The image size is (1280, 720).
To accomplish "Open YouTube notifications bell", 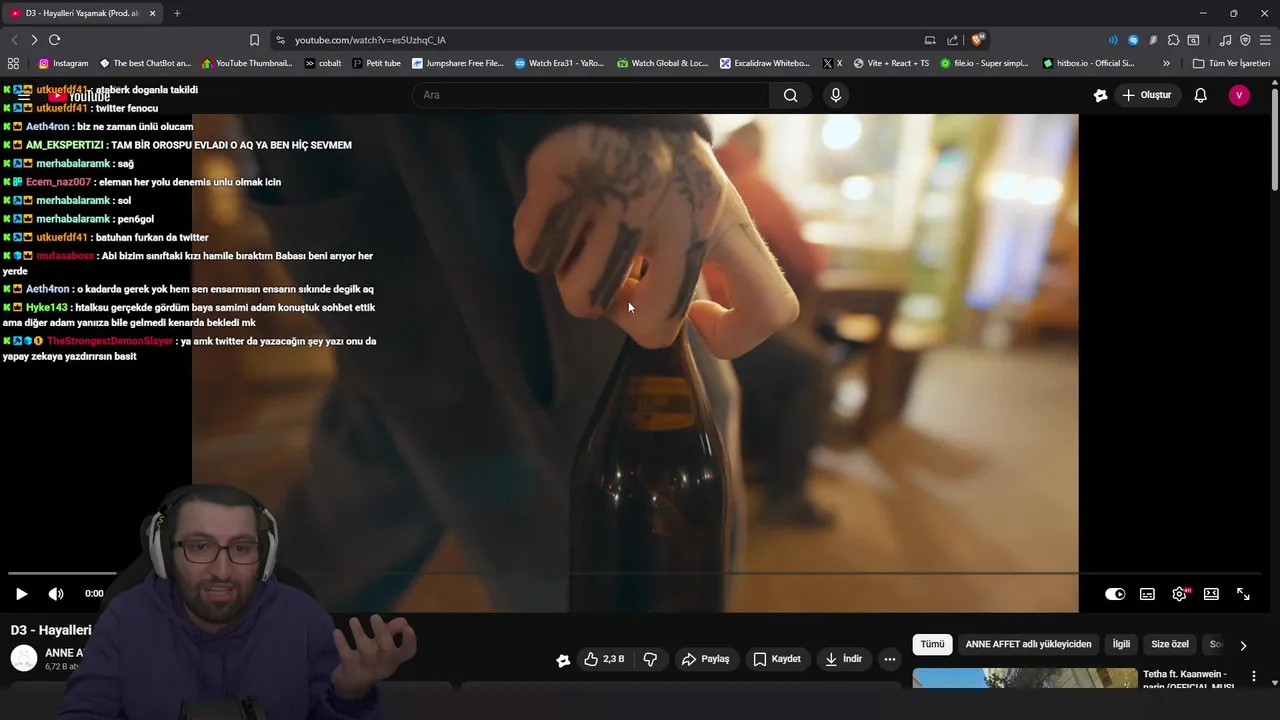I will [1201, 95].
